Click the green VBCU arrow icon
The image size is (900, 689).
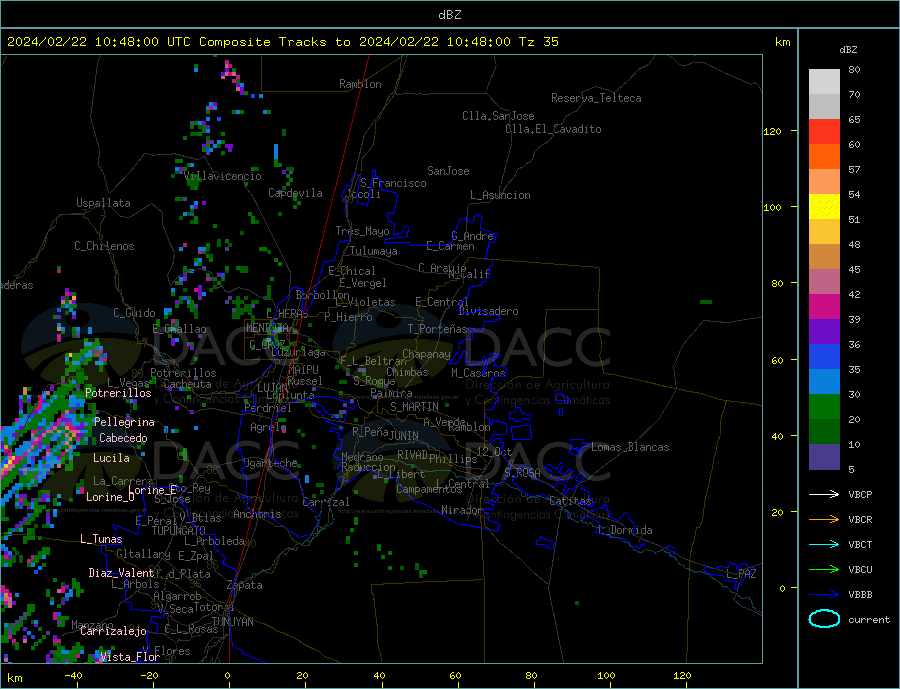(824, 570)
